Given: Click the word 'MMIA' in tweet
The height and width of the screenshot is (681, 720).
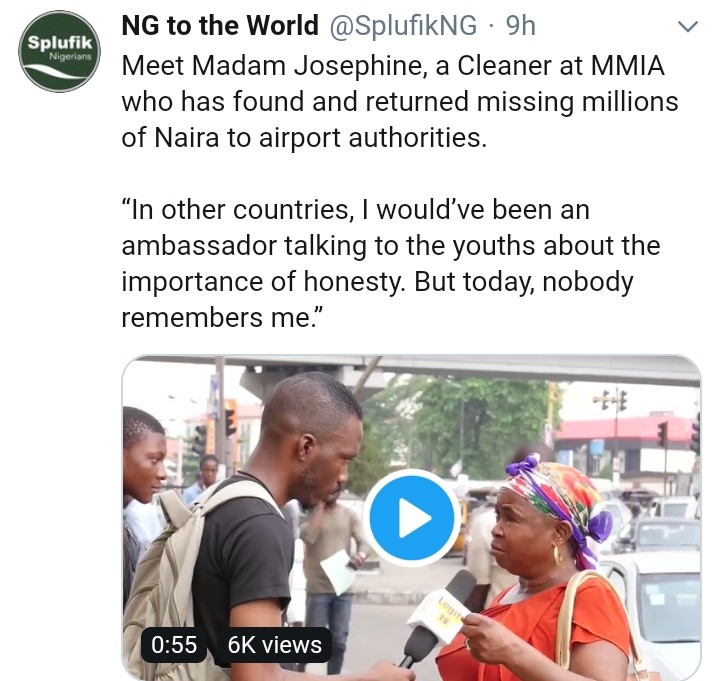Looking at the screenshot, I should [633, 67].
